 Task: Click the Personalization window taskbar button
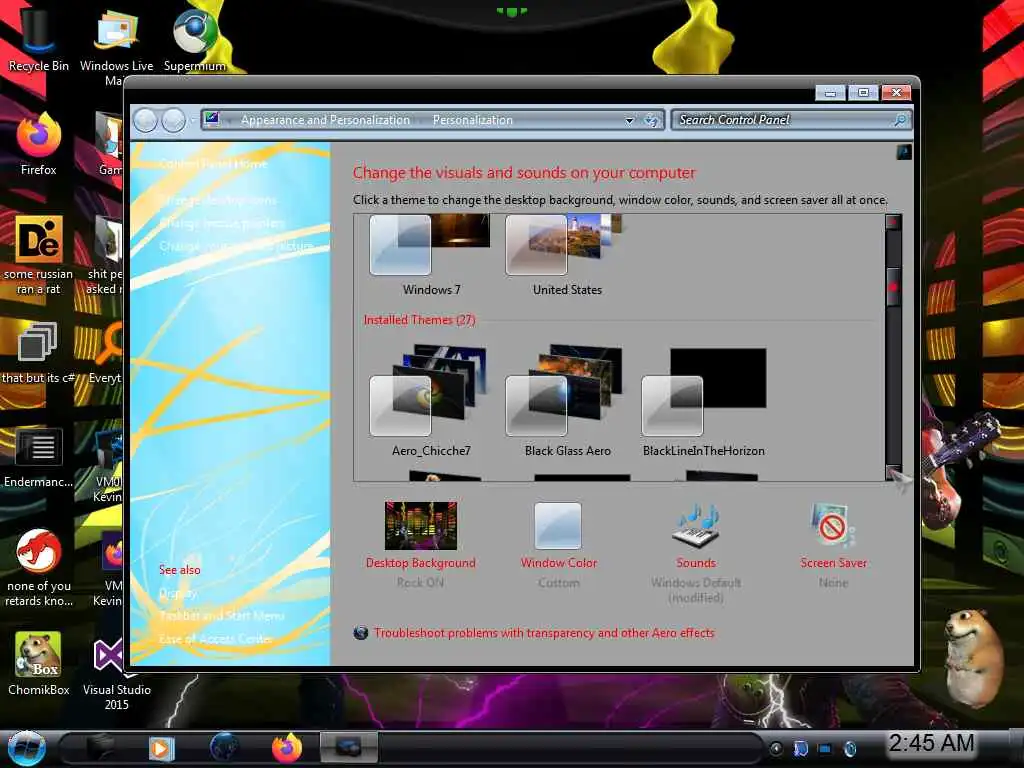349,747
